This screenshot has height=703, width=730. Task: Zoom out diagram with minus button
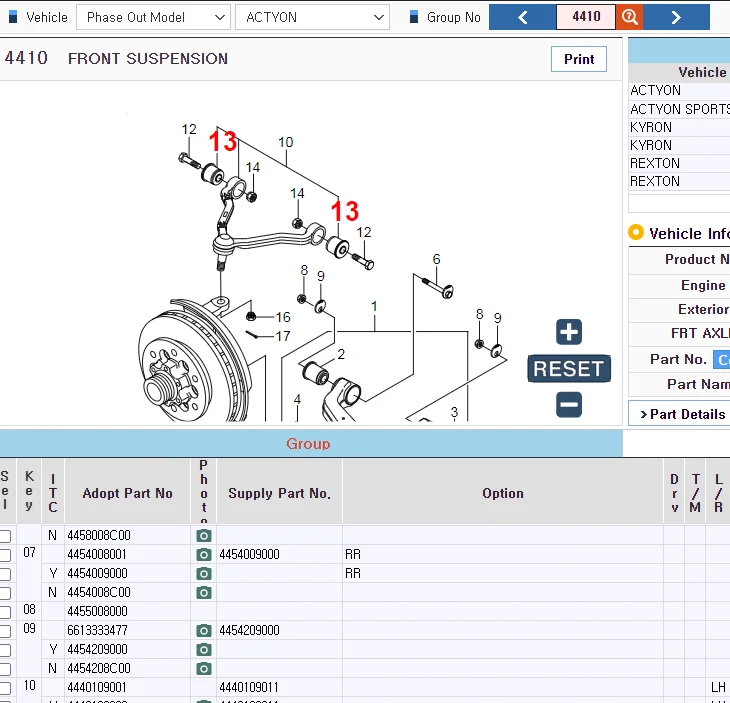569,405
